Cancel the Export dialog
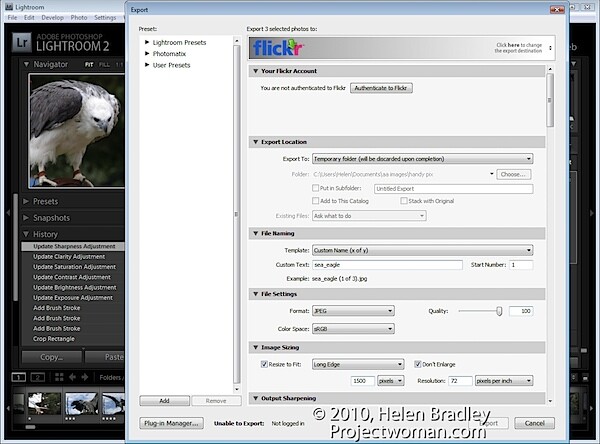 535,423
